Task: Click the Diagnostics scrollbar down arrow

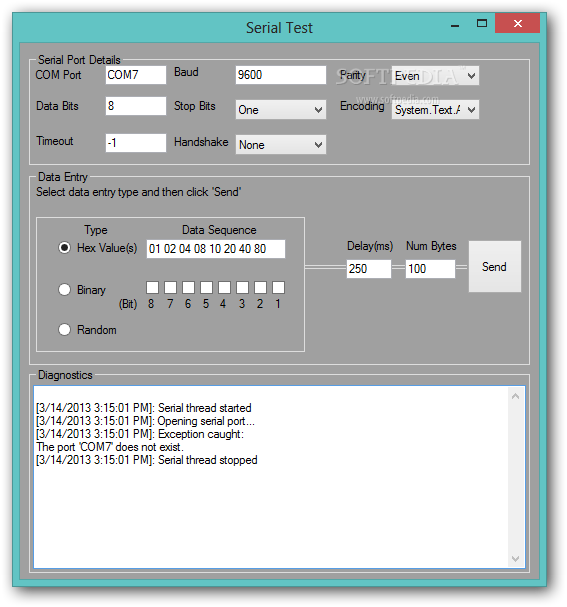Action: 516,559
